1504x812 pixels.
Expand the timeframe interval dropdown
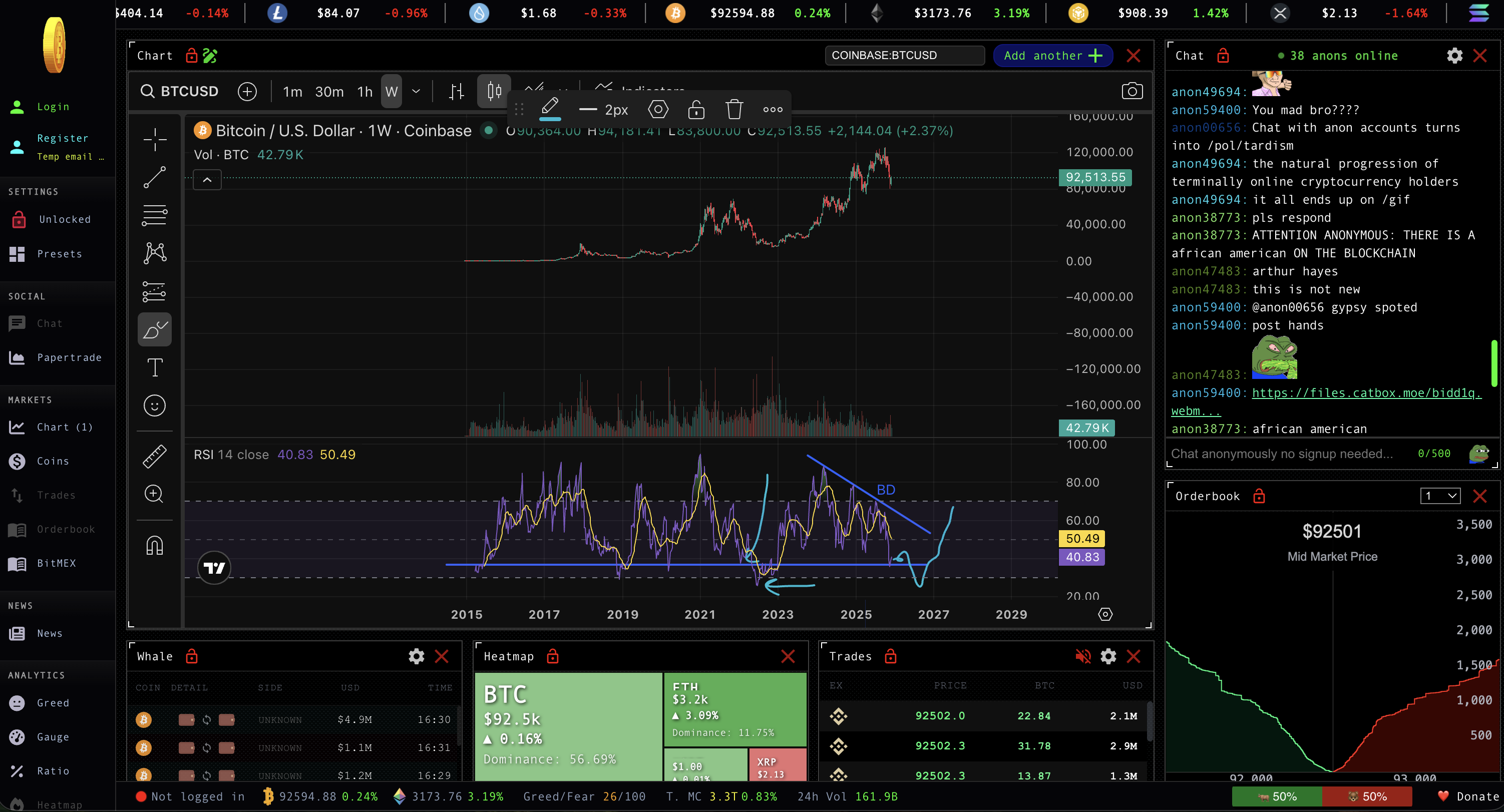416,92
